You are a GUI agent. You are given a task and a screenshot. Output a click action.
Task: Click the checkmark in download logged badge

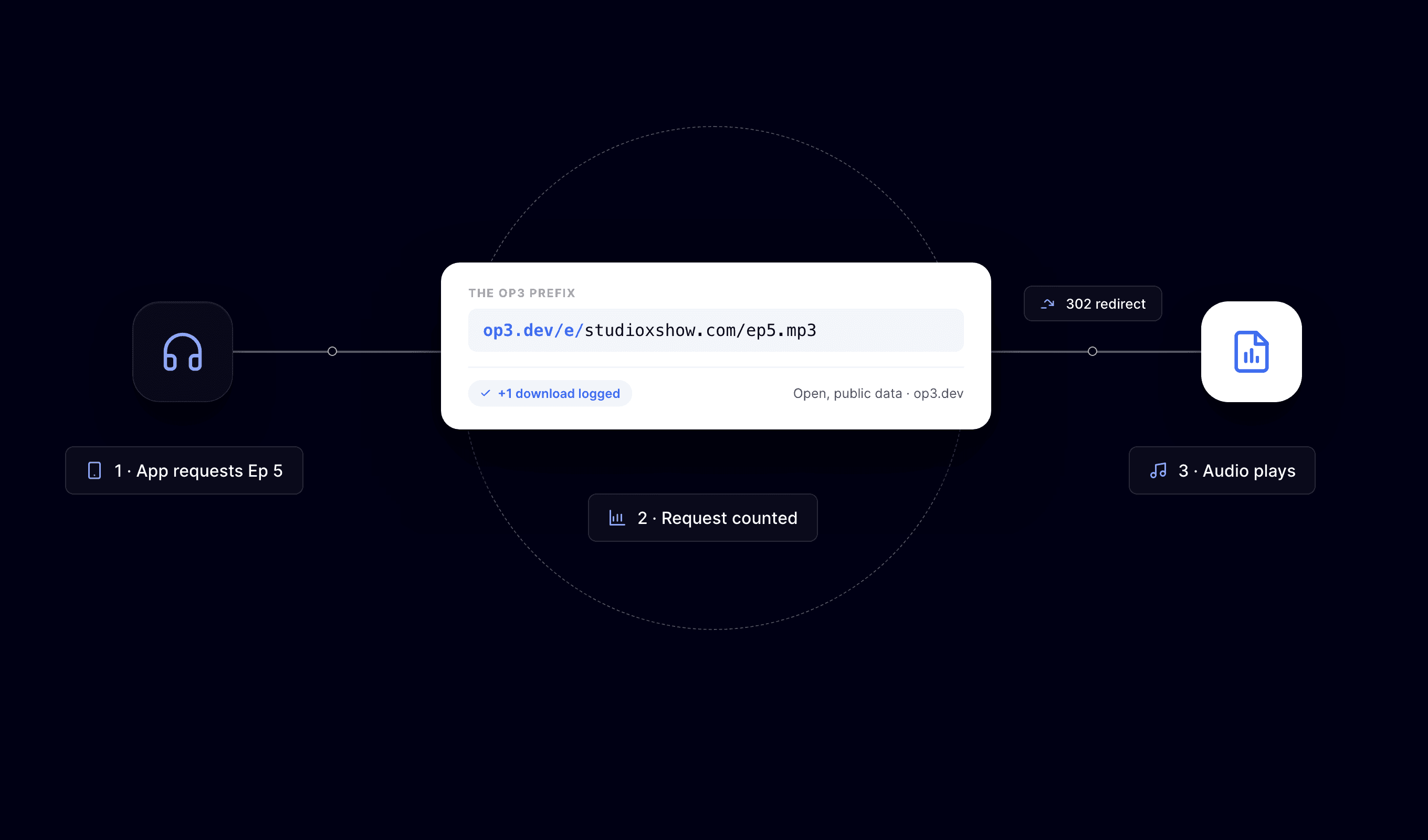click(485, 393)
